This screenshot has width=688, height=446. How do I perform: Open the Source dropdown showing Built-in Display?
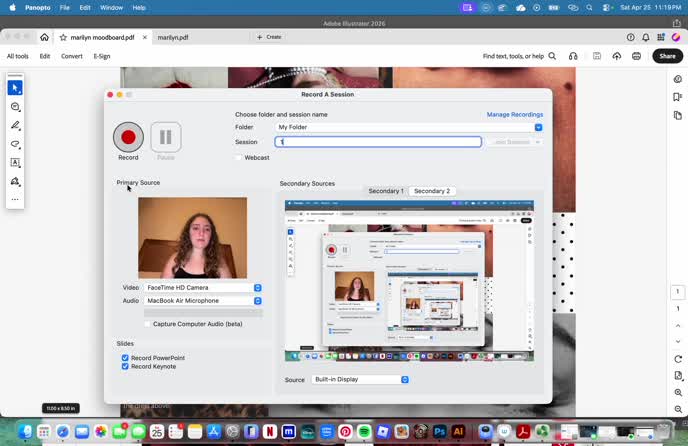360,379
